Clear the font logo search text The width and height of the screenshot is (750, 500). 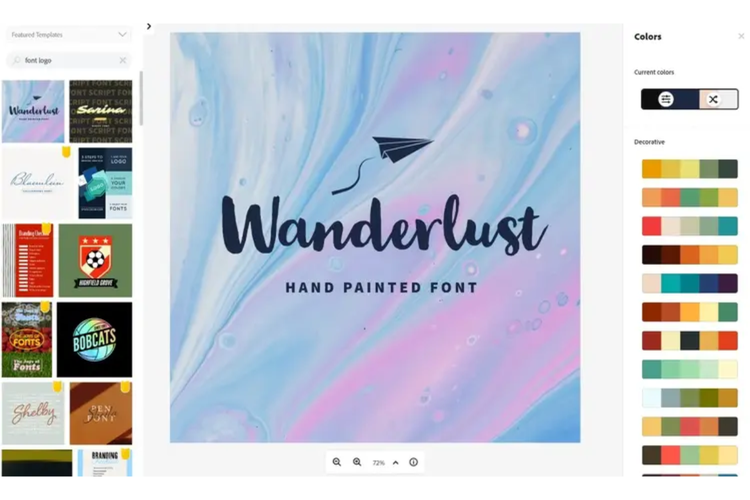(123, 60)
